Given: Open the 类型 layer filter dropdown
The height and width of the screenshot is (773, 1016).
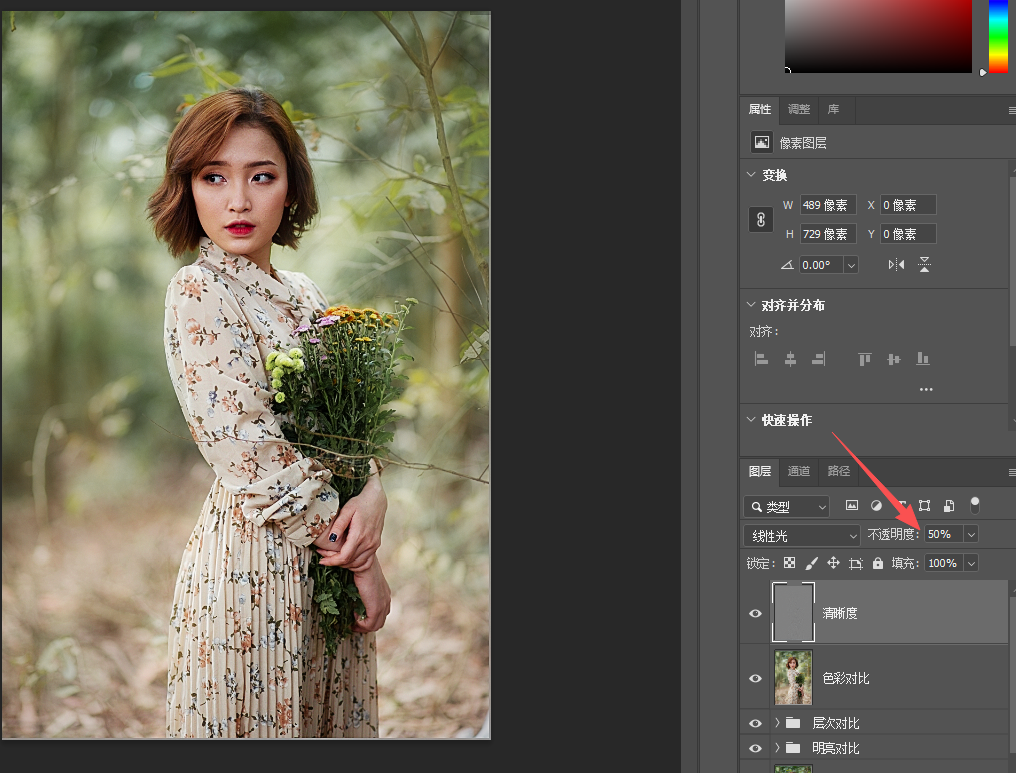Looking at the screenshot, I should 787,506.
